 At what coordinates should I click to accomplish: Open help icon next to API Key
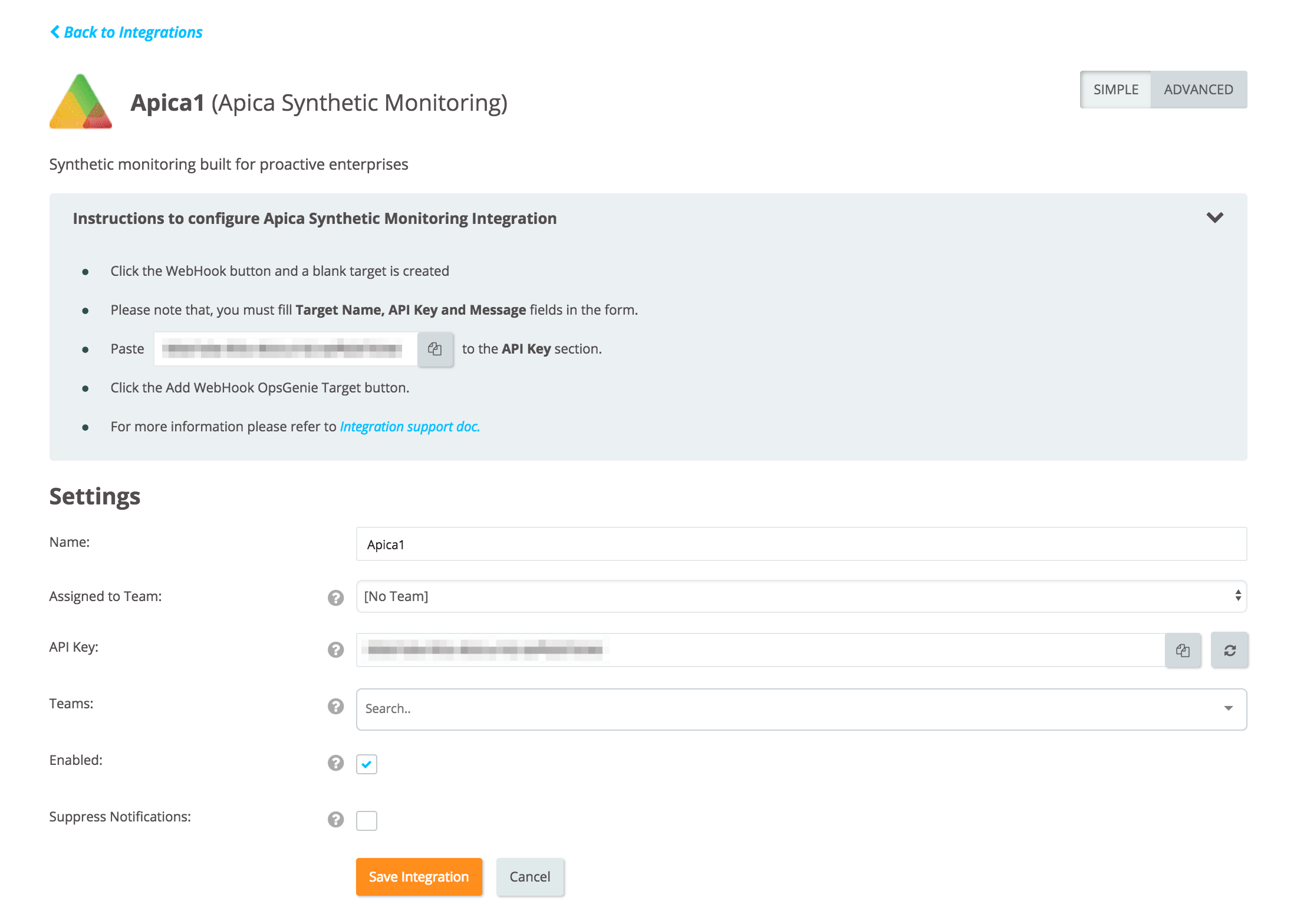[x=335, y=649]
